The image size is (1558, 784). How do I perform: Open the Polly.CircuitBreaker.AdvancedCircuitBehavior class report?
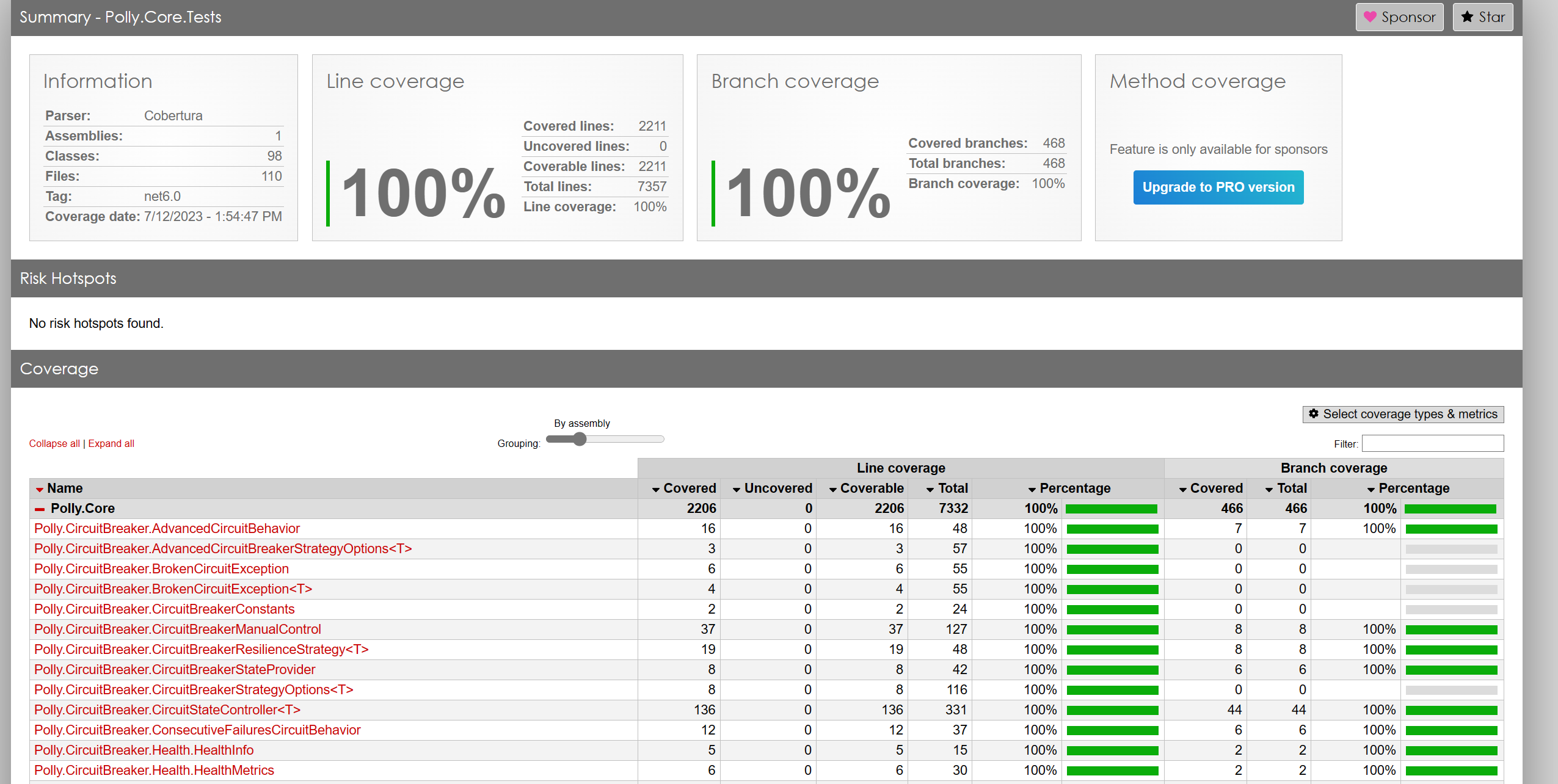(167, 528)
